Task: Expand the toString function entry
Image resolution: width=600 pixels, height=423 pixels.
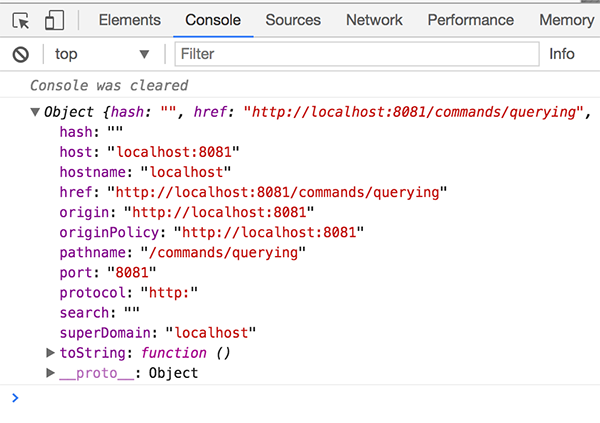Action: [51, 353]
